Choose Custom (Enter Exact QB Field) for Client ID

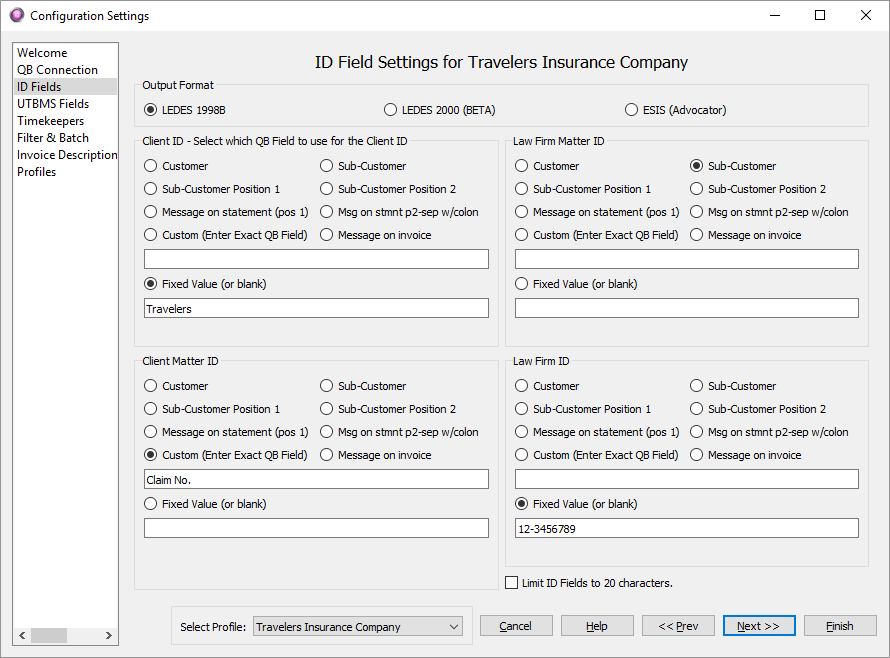225,235
